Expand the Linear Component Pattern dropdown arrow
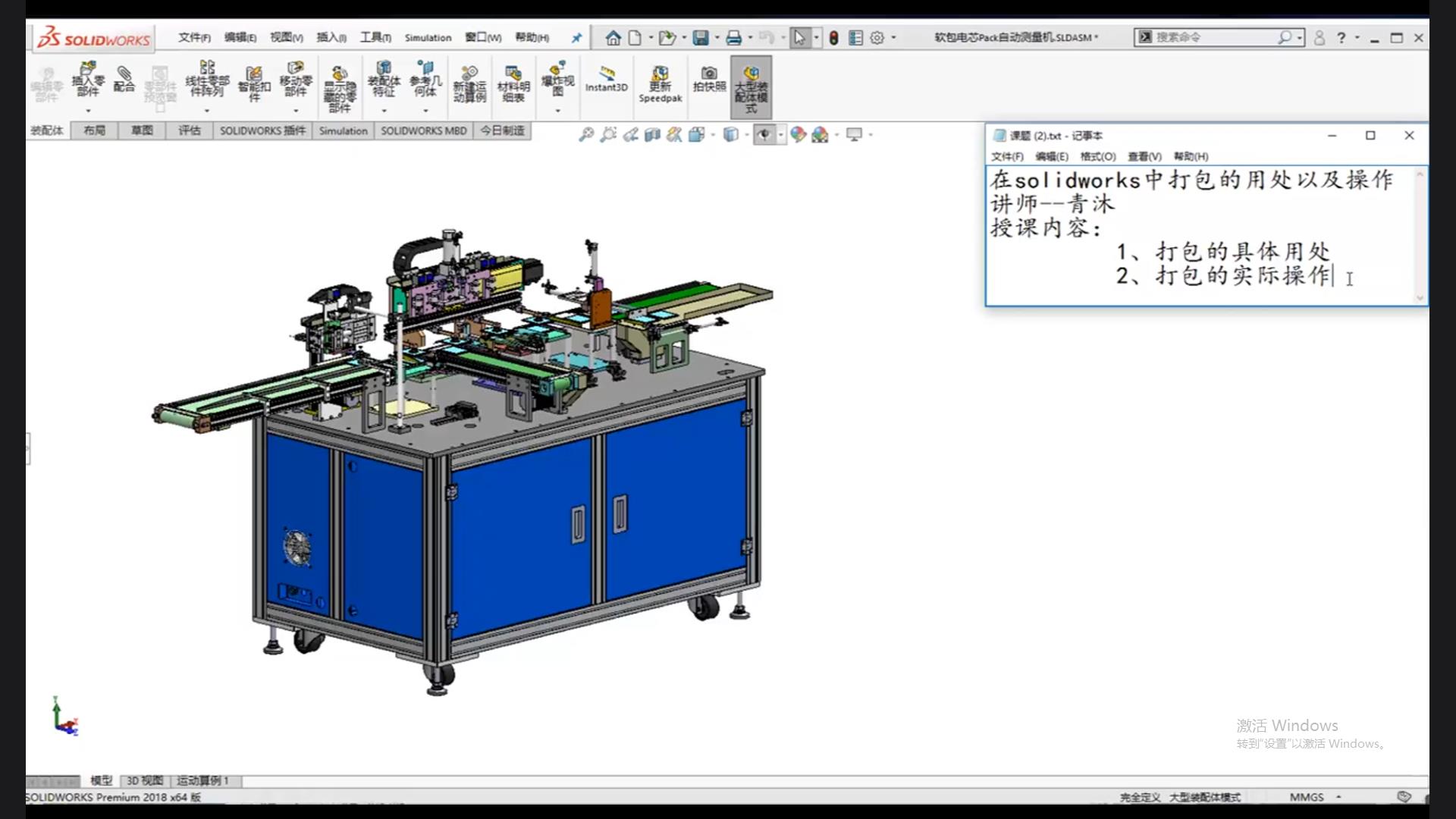Viewport: 1456px width, 819px height. click(x=207, y=111)
